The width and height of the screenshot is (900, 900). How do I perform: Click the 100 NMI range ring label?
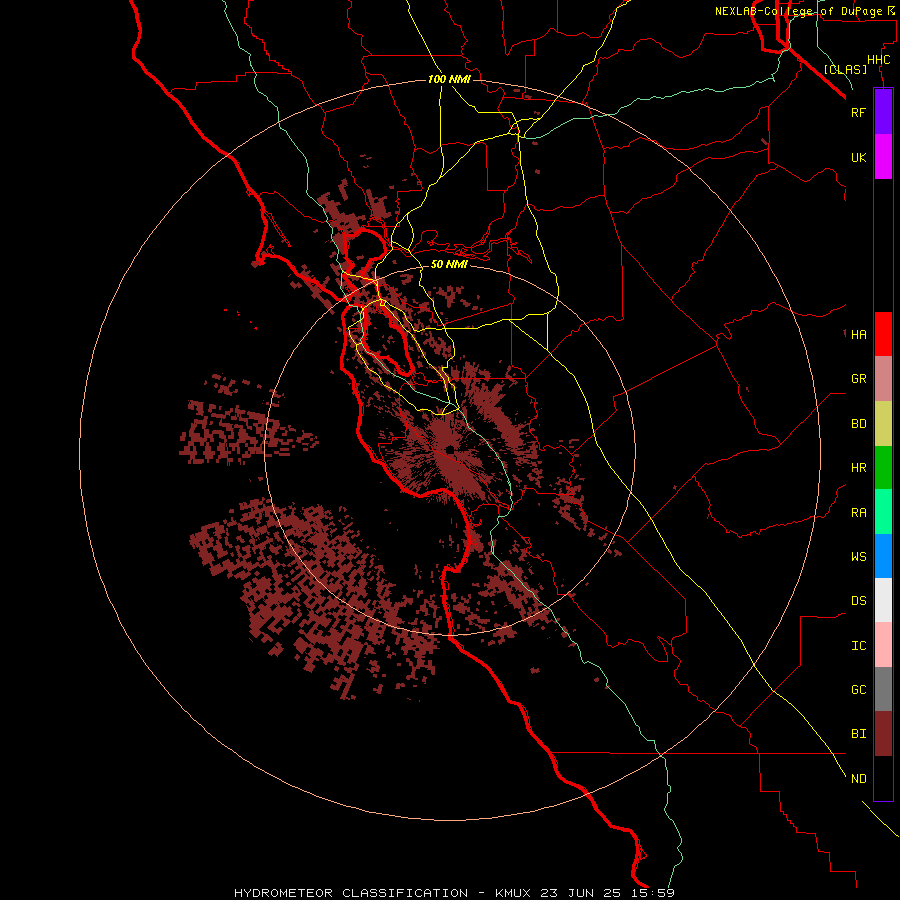449,79
